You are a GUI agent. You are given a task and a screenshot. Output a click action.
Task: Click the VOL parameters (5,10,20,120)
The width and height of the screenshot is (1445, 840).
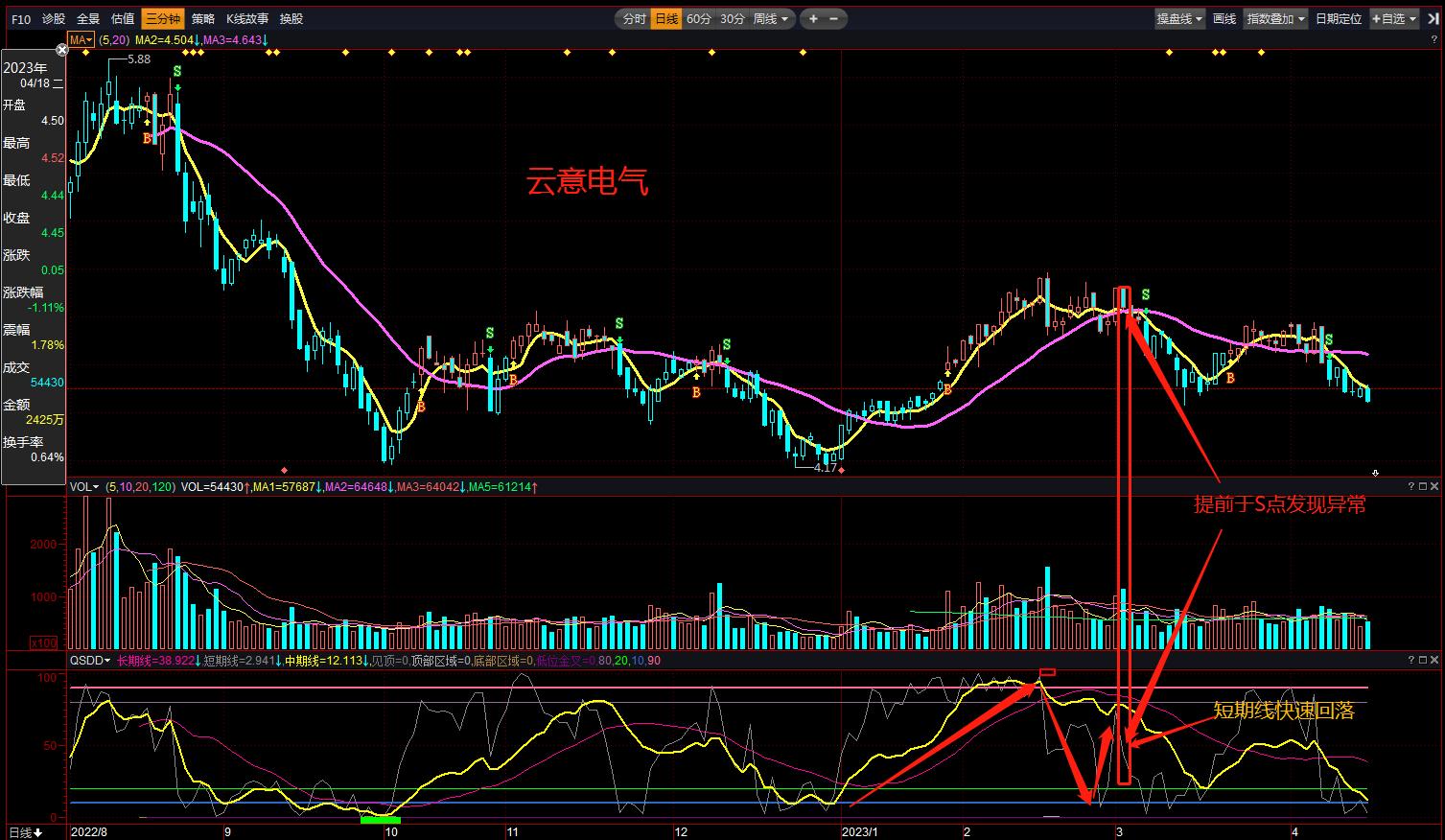[140, 487]
